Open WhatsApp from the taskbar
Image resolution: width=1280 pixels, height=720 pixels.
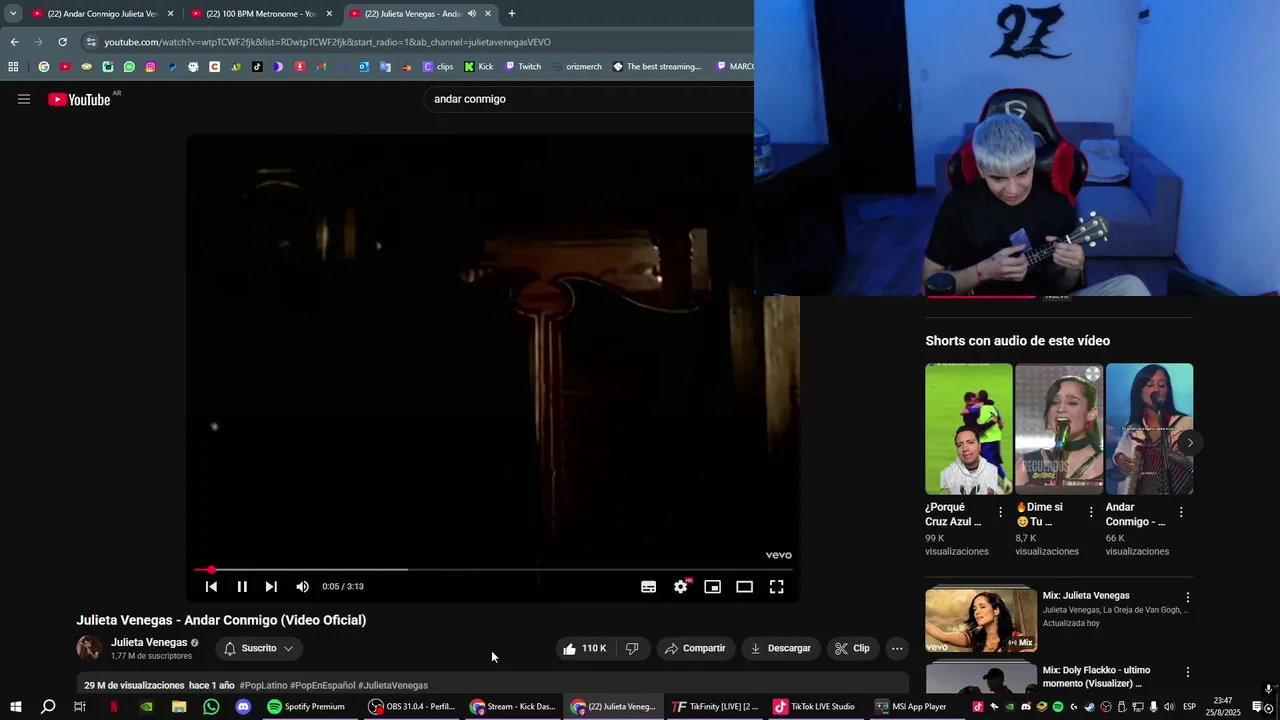pyautogui.click(x=211, y=707)
